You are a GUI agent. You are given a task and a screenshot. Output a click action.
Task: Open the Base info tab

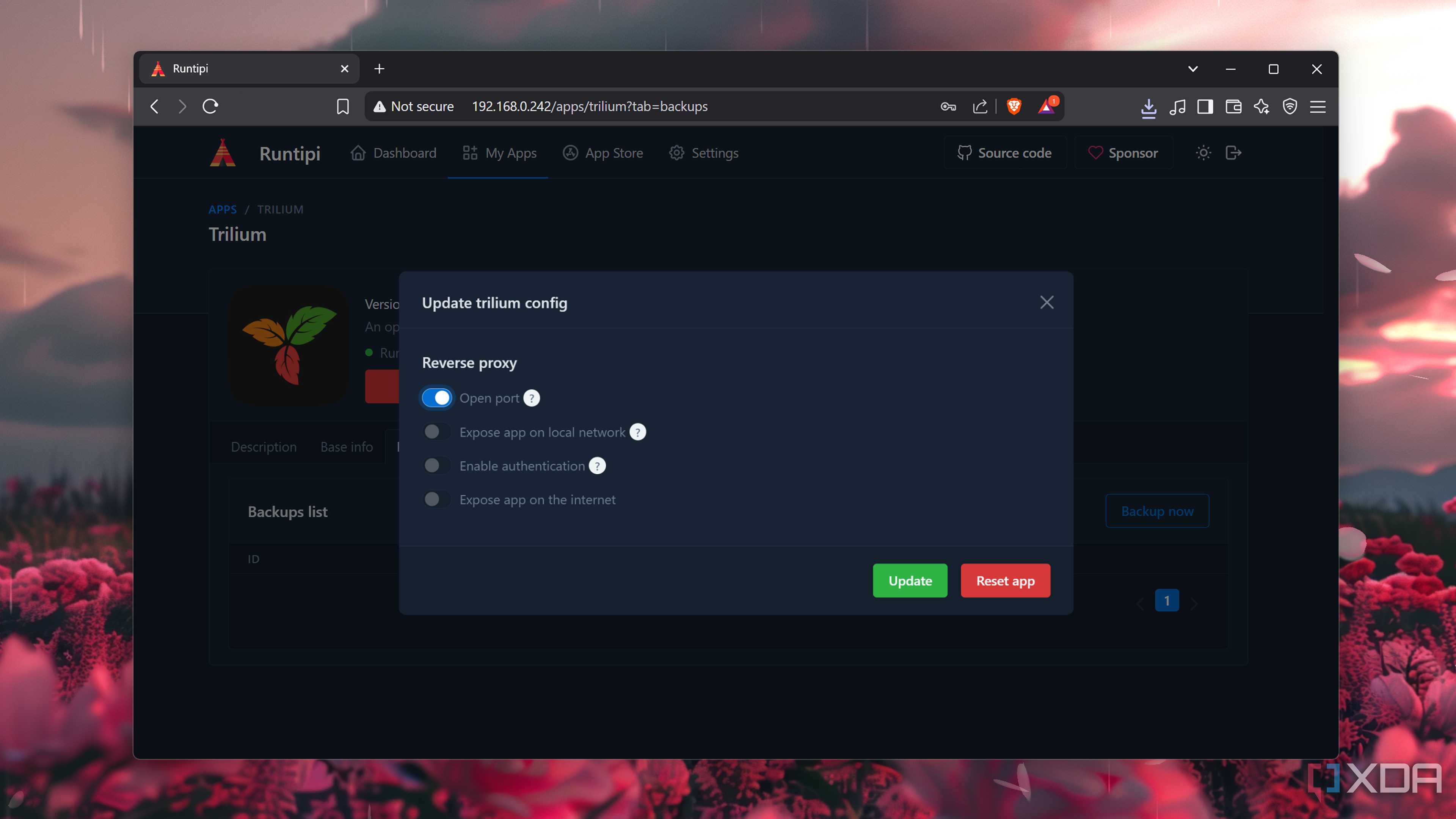347,447
